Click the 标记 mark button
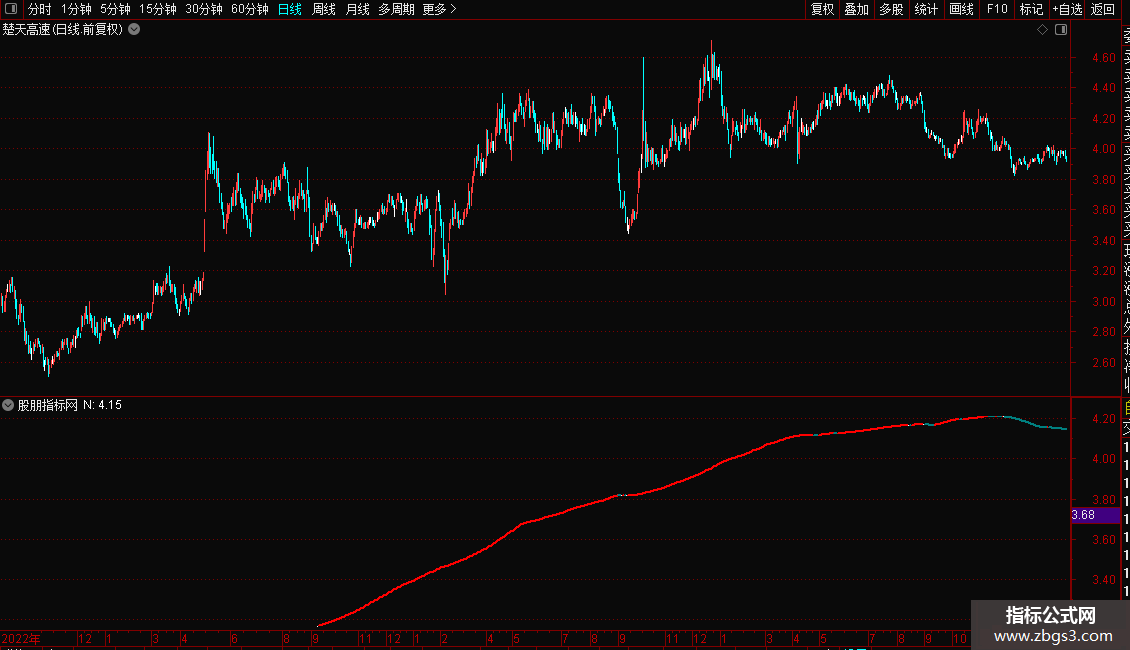 click(1031, 9)
